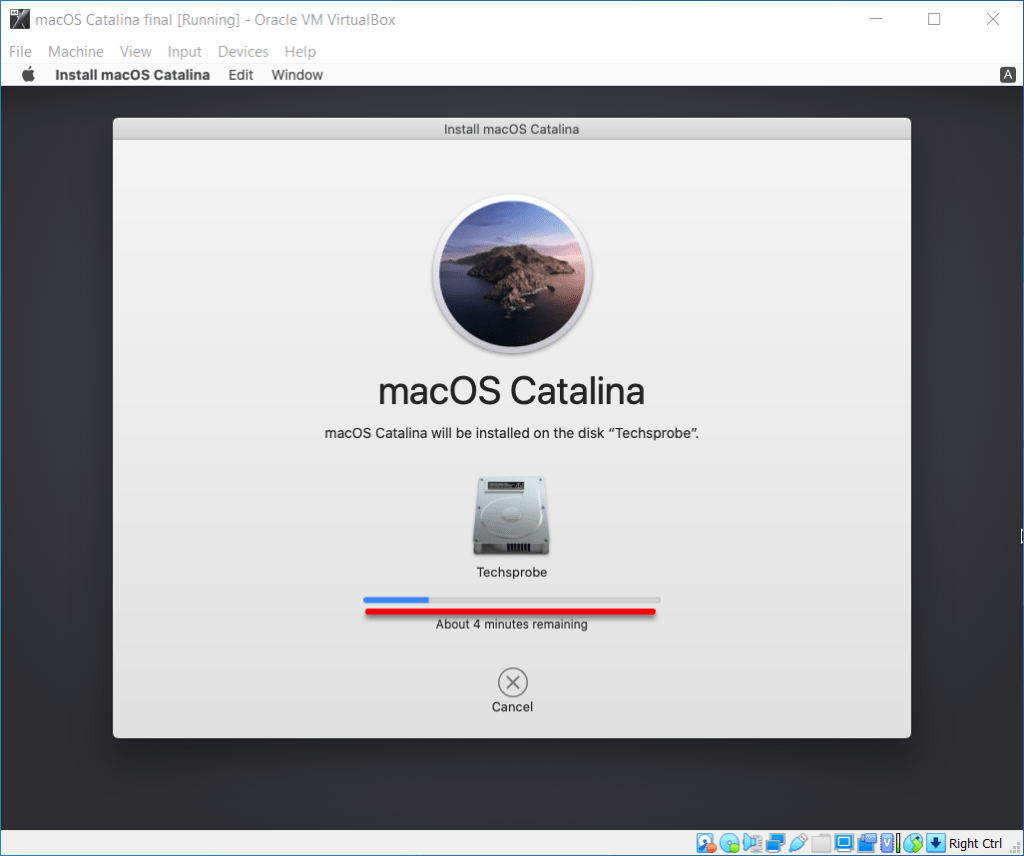Open VirtualBox Machine menu

[76, 52]
